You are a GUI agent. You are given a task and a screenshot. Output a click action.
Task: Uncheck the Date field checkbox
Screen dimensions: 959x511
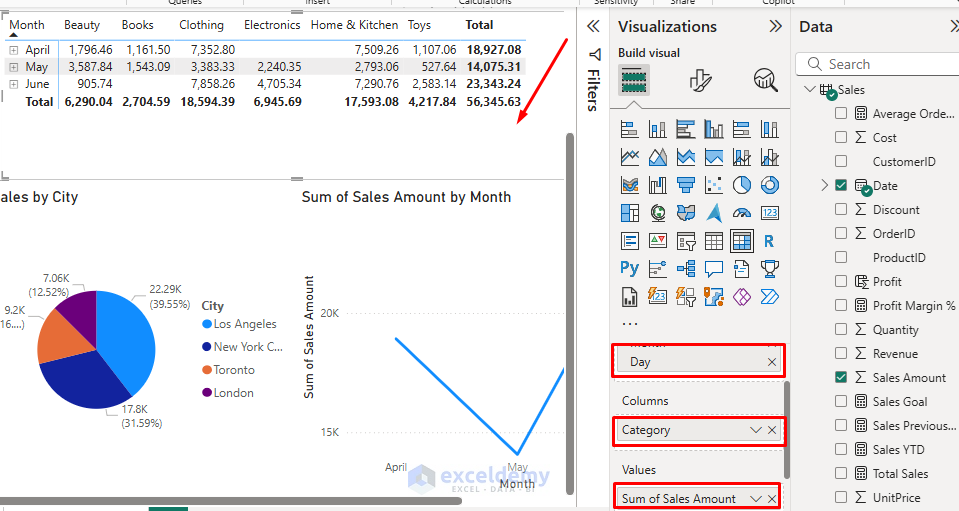841,185
